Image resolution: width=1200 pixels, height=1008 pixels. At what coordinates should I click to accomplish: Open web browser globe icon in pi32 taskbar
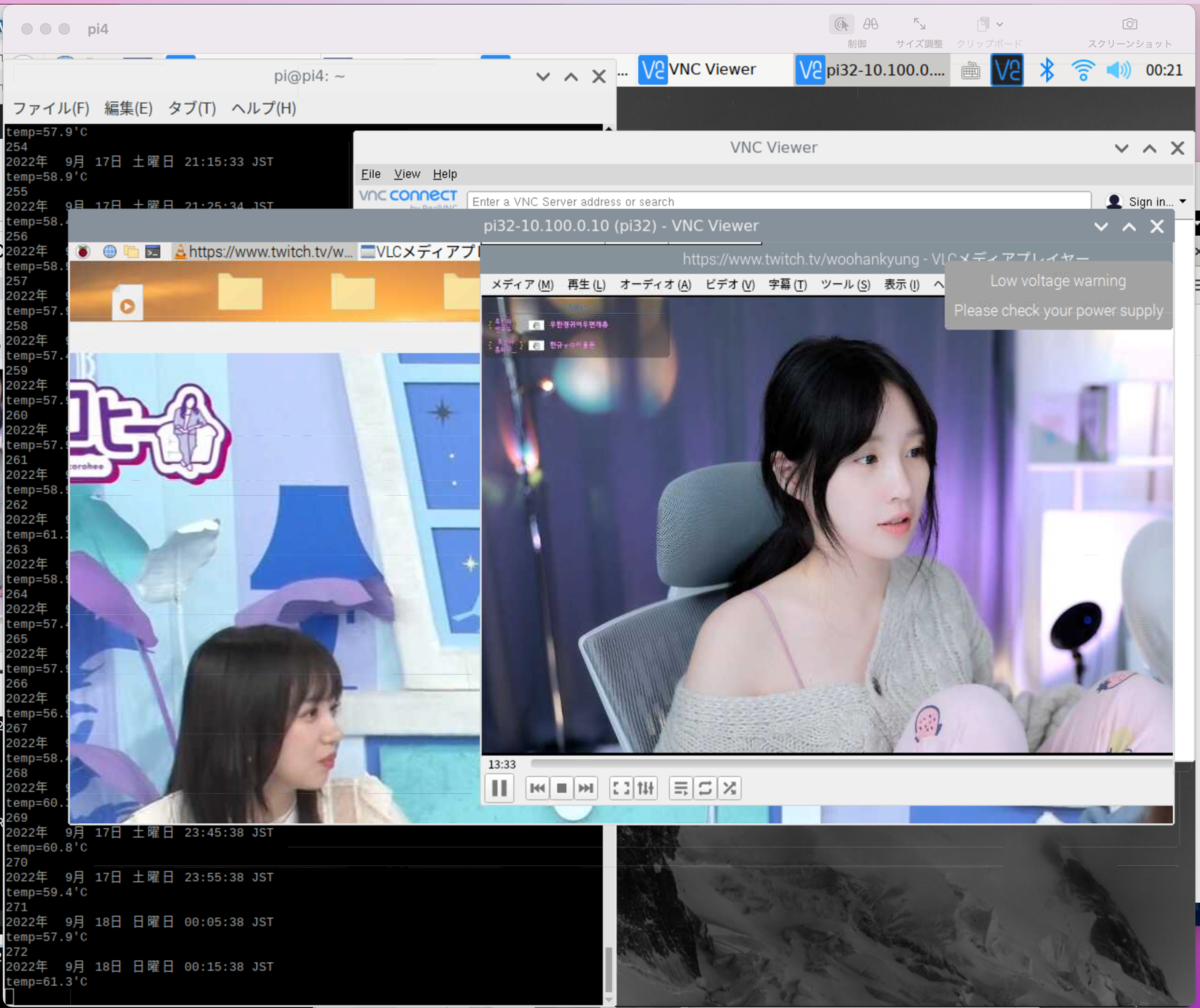point(110,252)
